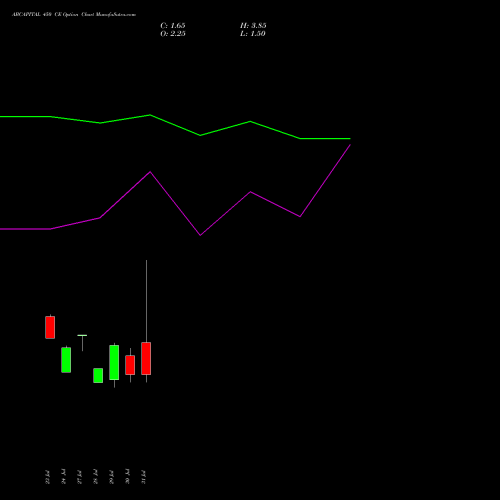Click the tall green candlestick for 29 Jul

pos(114,362)
